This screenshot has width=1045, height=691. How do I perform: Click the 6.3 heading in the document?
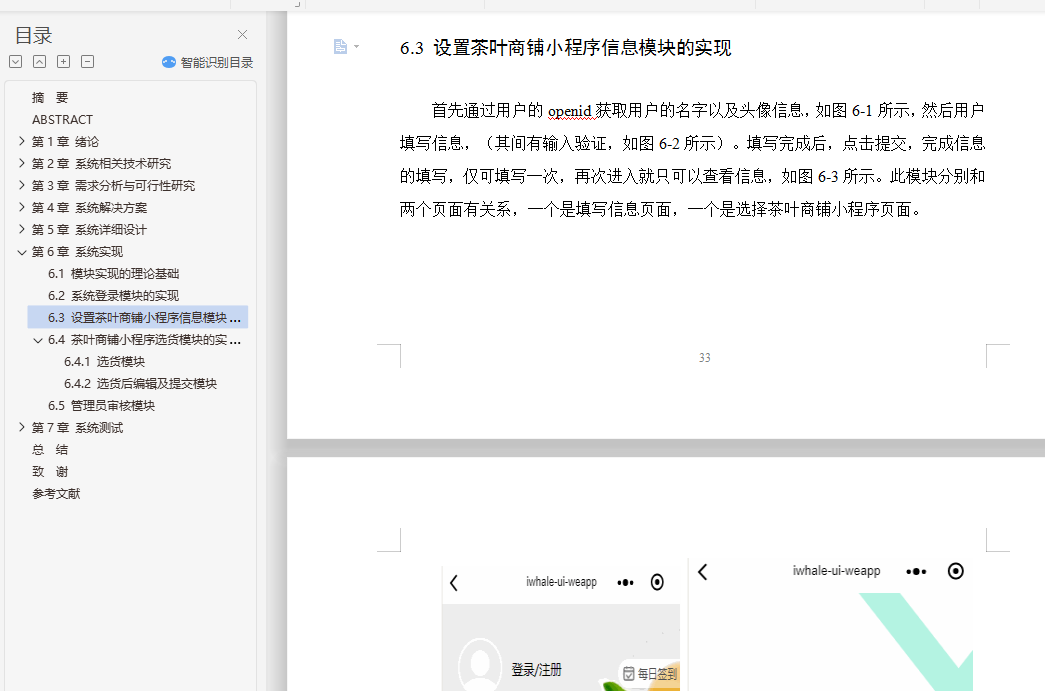(x=565, y=48)
